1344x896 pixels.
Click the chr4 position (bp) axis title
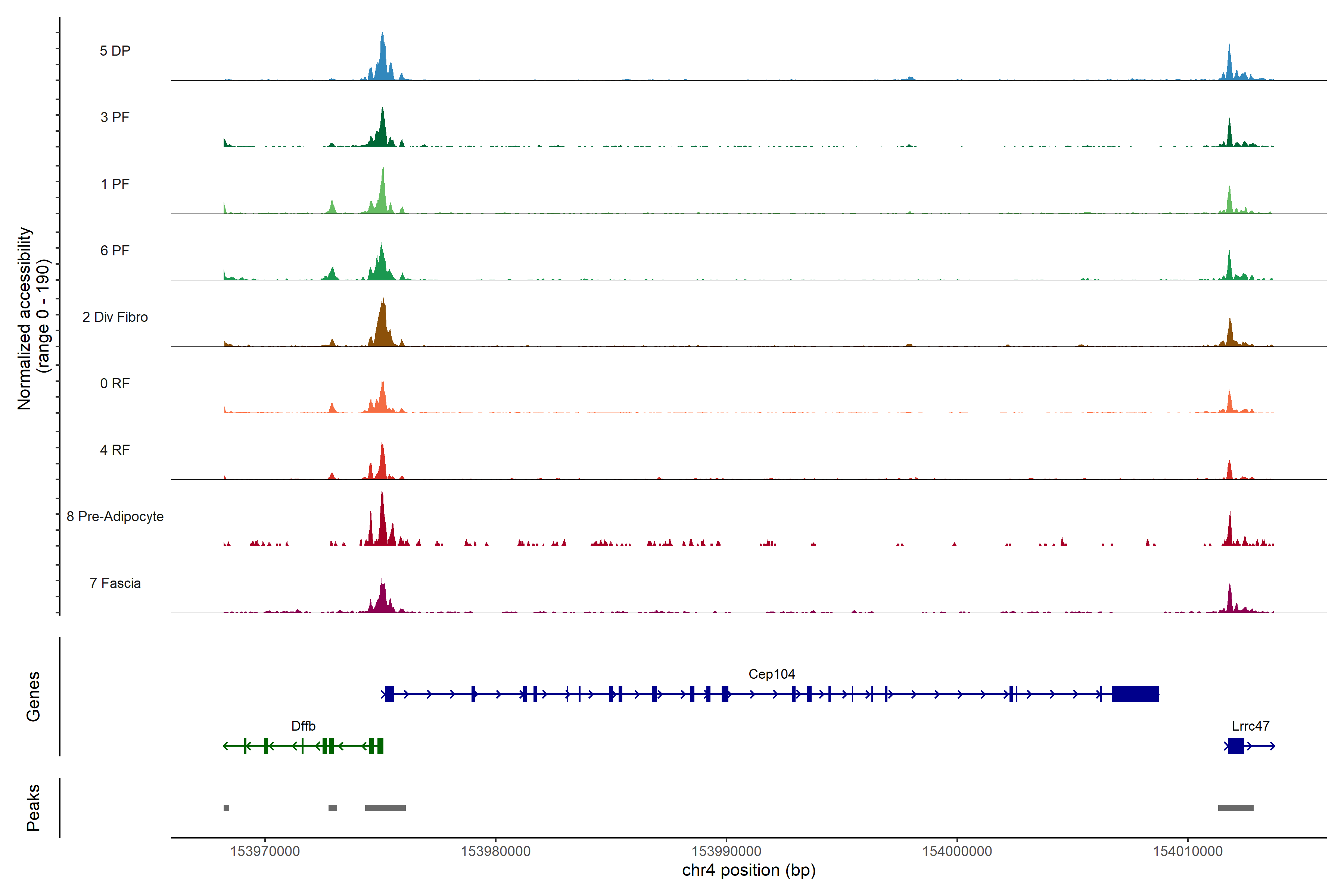(x=749, y=871)
